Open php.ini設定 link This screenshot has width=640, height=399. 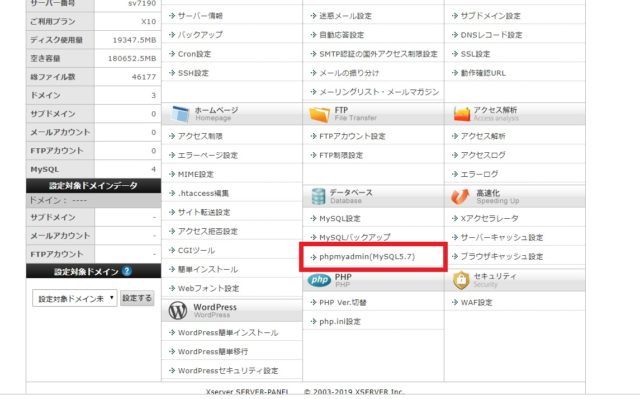point(340,321)
